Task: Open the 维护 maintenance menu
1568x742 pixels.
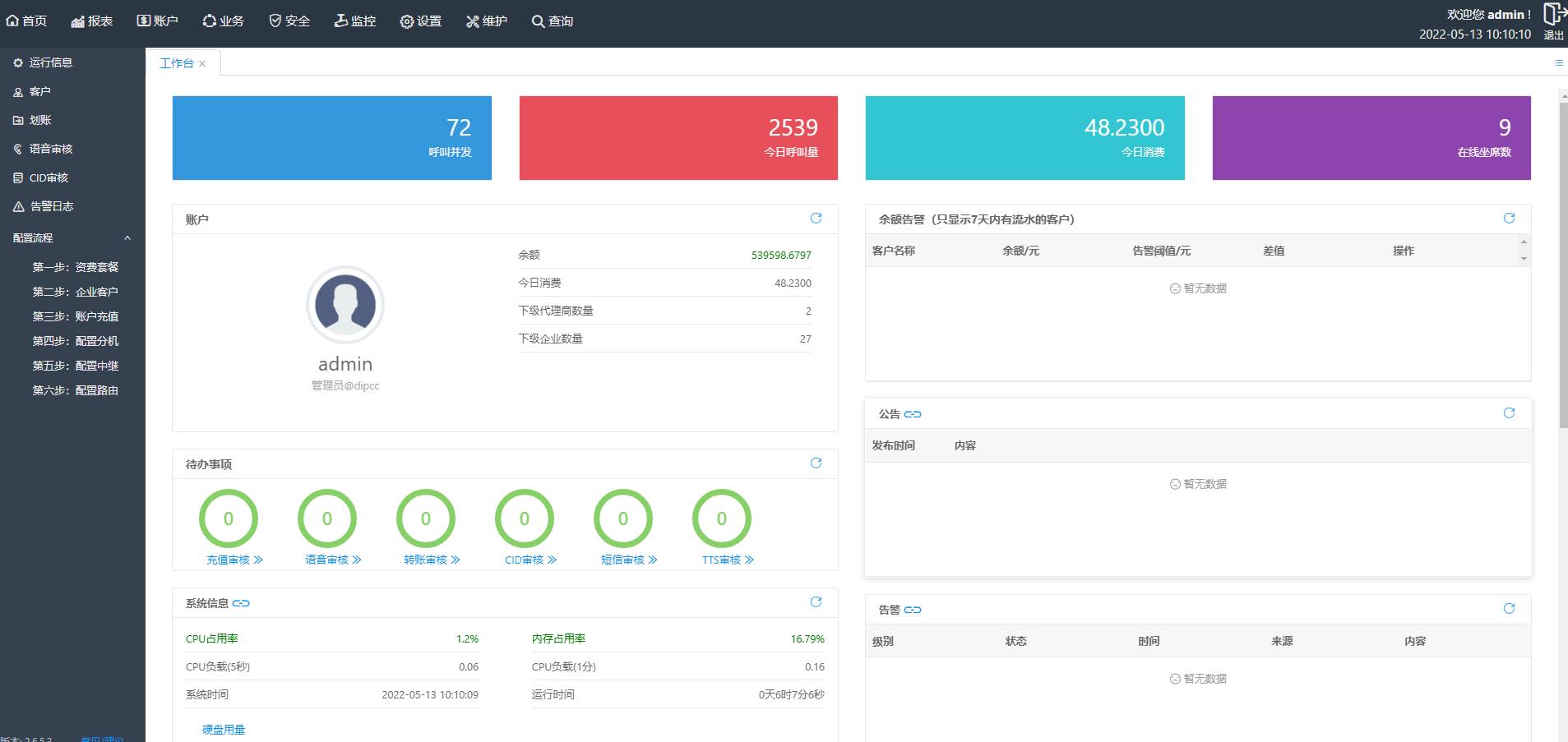Action: tap(487, 21)
